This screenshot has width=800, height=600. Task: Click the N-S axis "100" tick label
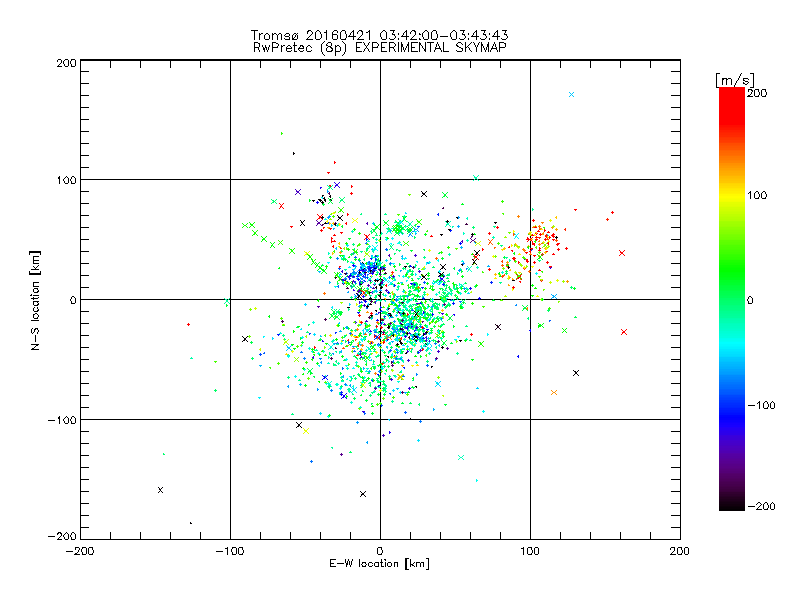pyautogui.click(x=66, y=180)
